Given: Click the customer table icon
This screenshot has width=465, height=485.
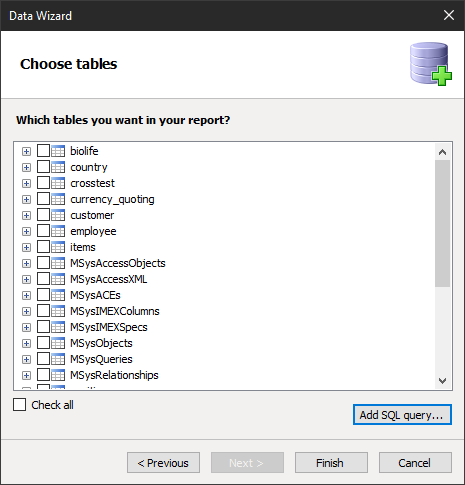Looking at the screenshot, I should coord(58,215).
